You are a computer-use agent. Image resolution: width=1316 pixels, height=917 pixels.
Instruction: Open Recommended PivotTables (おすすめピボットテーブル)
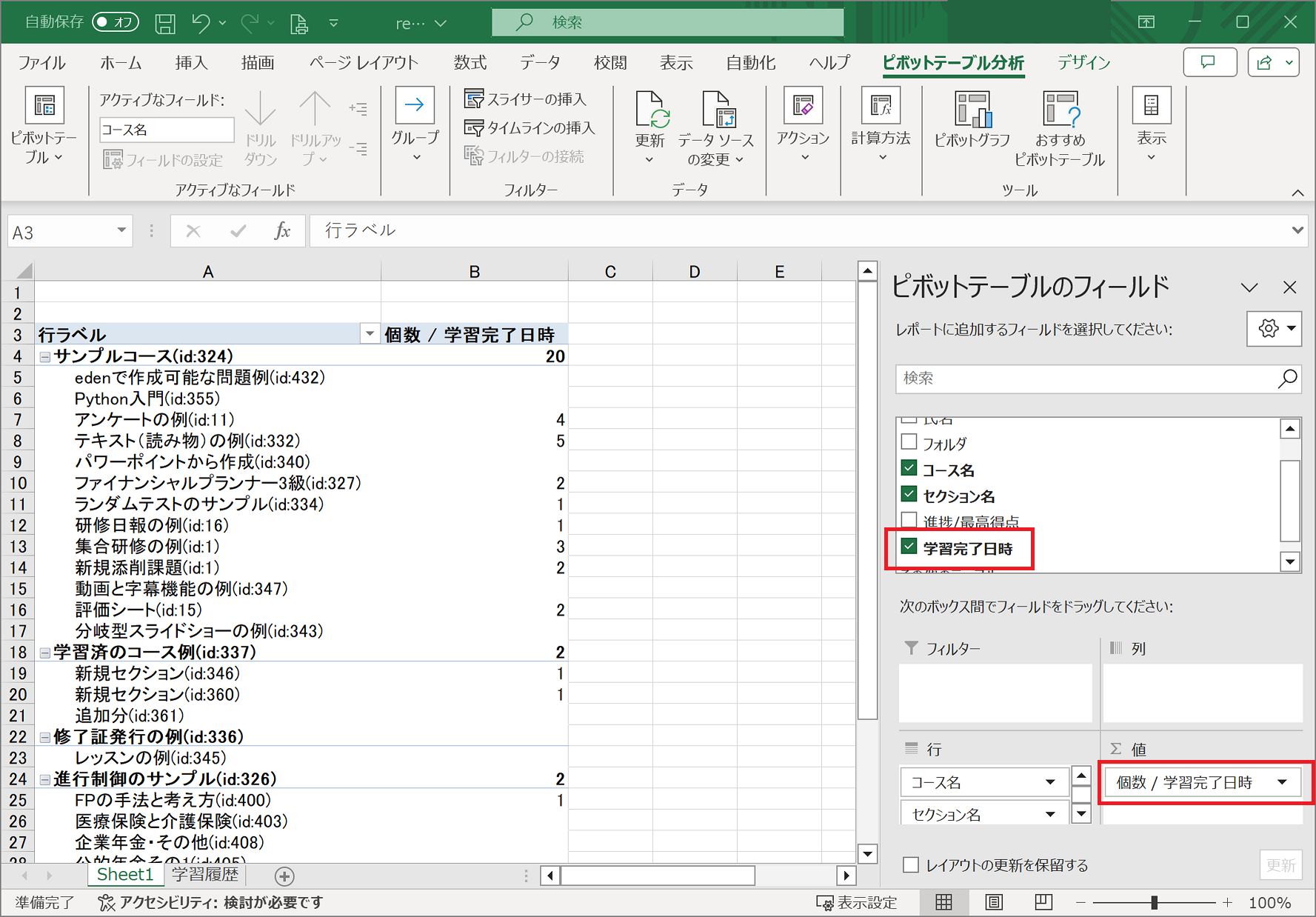coord(1060,127)
